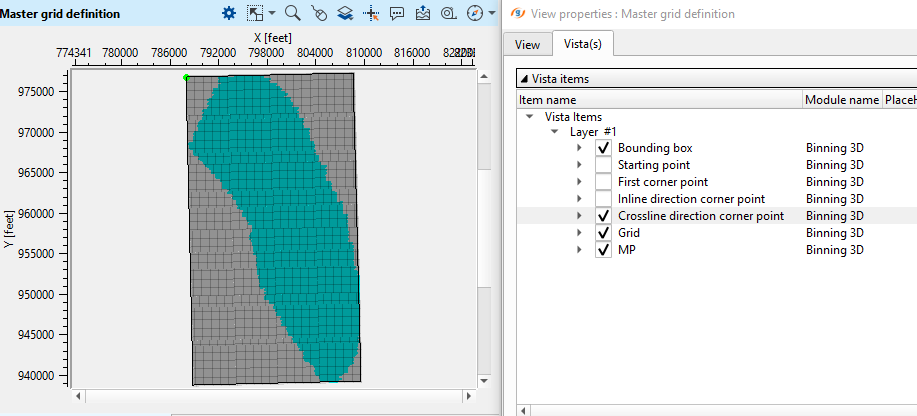Collapse the Layer #1 tree node
Viewport: 917px width, 416px height.
pos(554,131)
